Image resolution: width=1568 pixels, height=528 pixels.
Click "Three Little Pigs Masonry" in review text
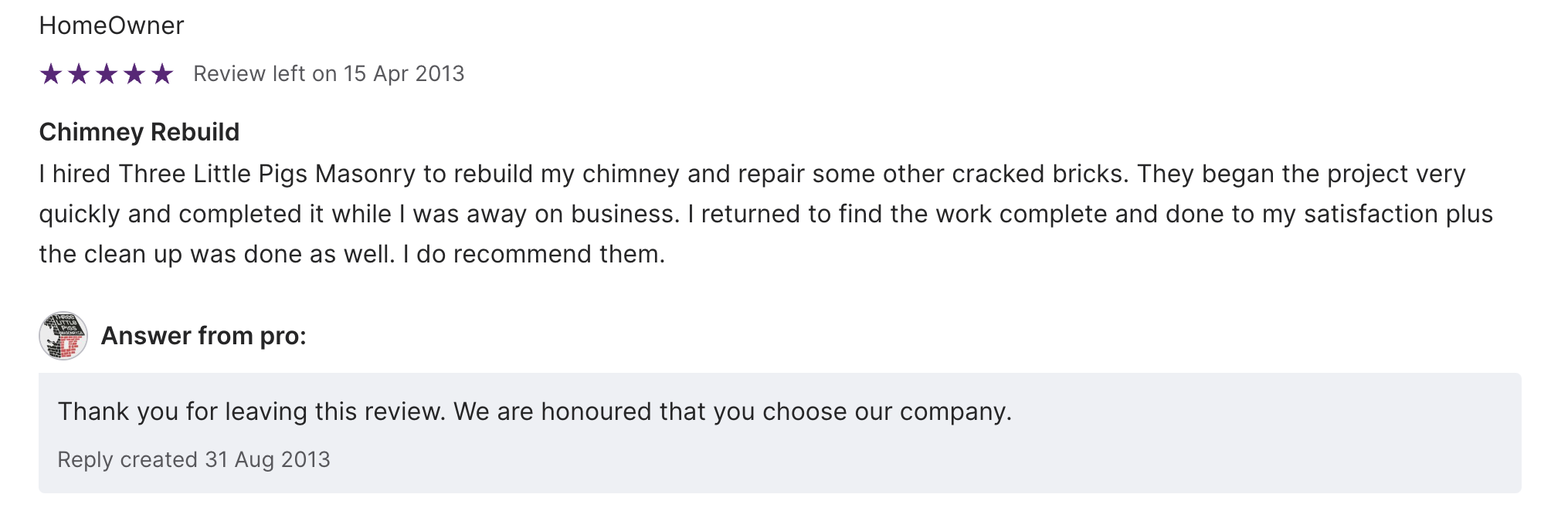[266, 174]
